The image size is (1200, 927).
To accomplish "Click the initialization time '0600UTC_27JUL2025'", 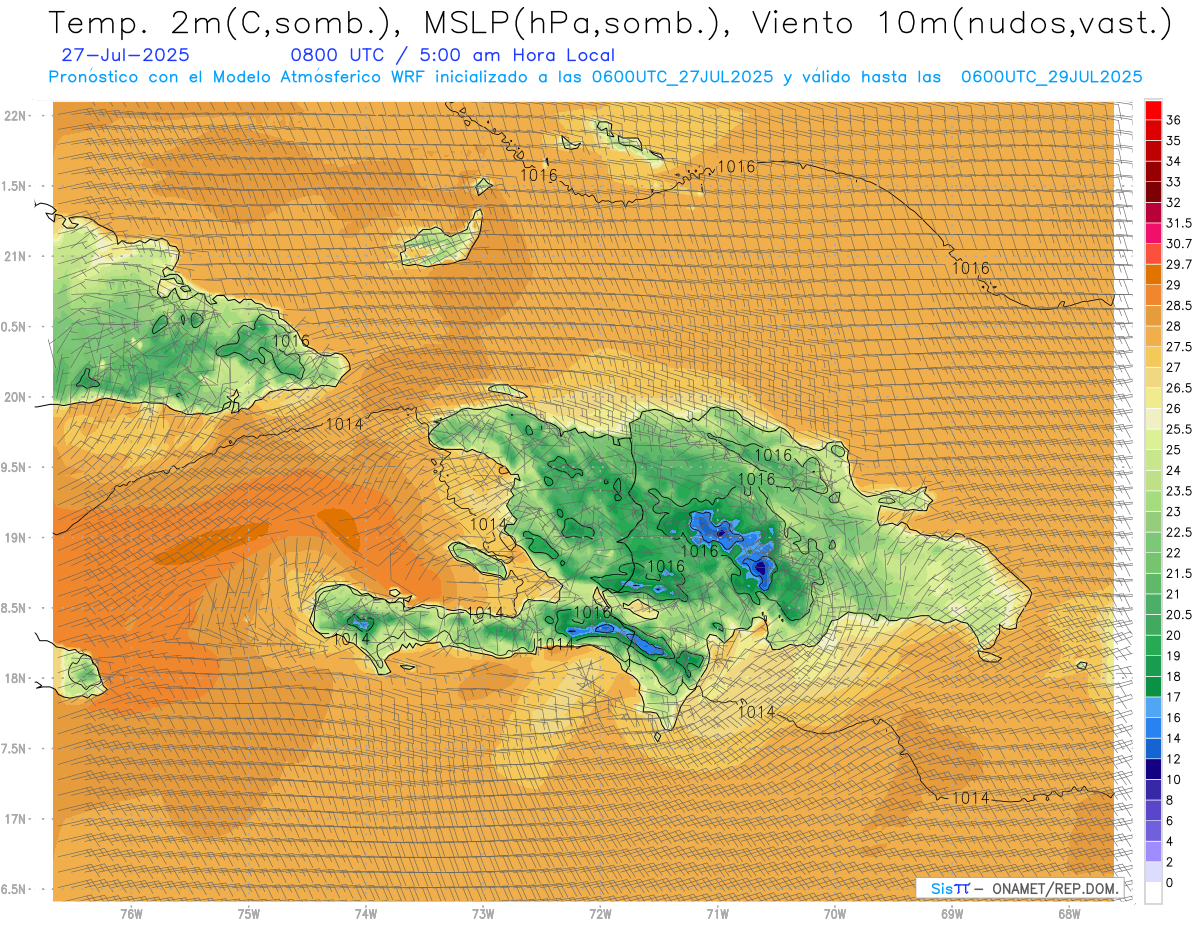I will point(682,77).
